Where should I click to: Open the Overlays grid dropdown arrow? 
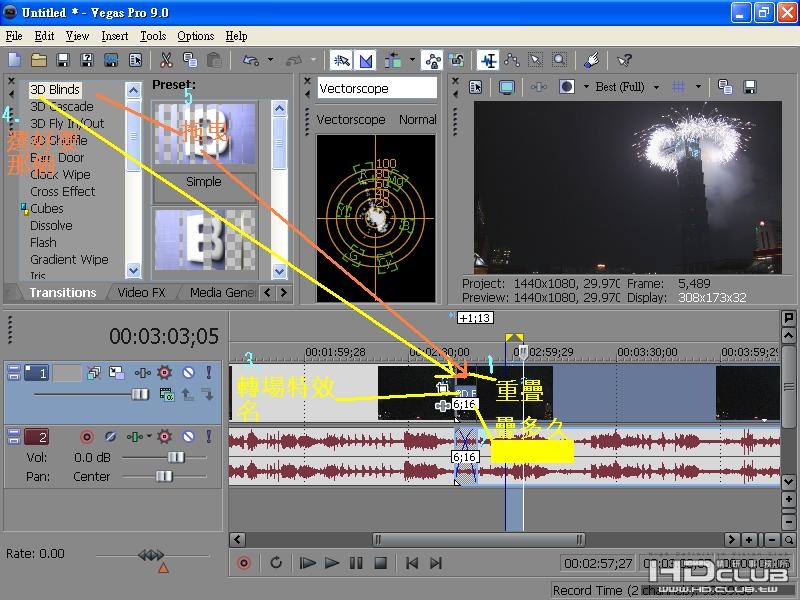(698, 87)
